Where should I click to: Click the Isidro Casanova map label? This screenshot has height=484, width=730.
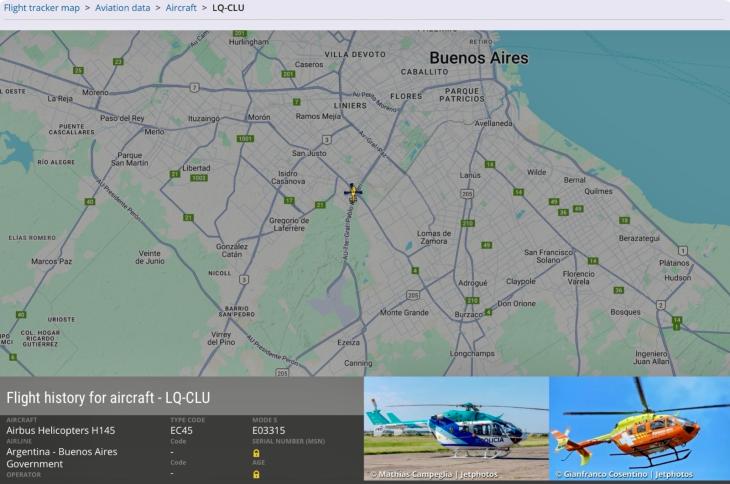coord(288,177)
